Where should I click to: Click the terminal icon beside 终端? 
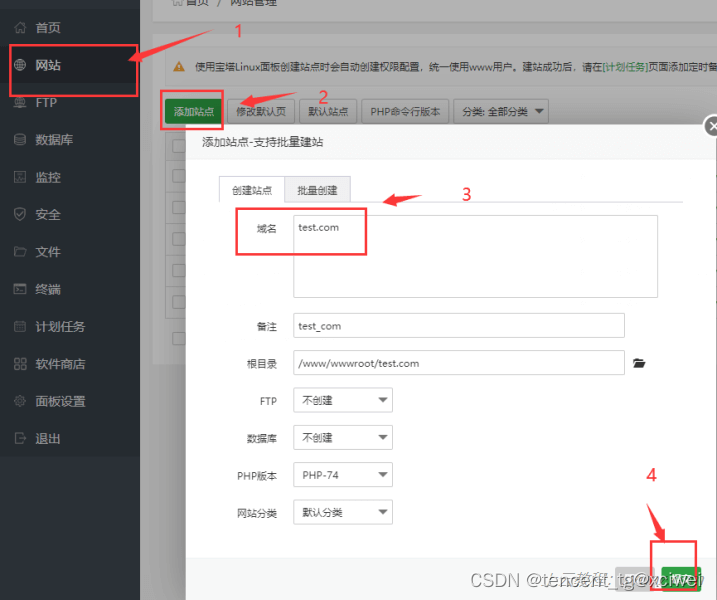[20, 289]
